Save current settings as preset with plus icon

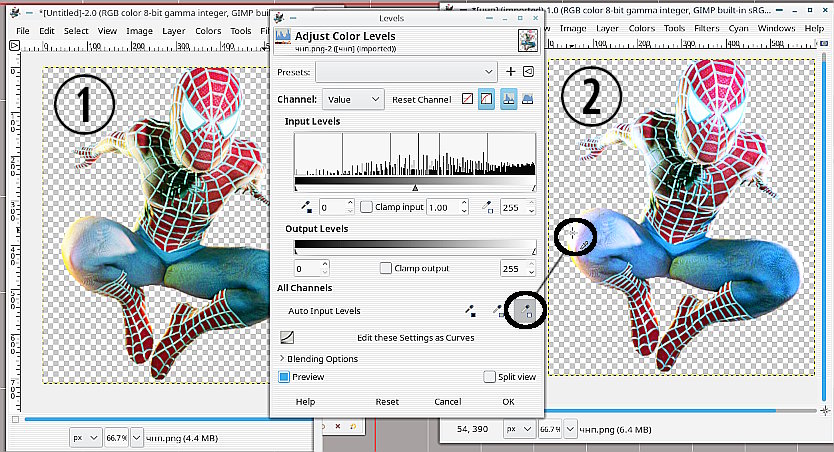510,72
